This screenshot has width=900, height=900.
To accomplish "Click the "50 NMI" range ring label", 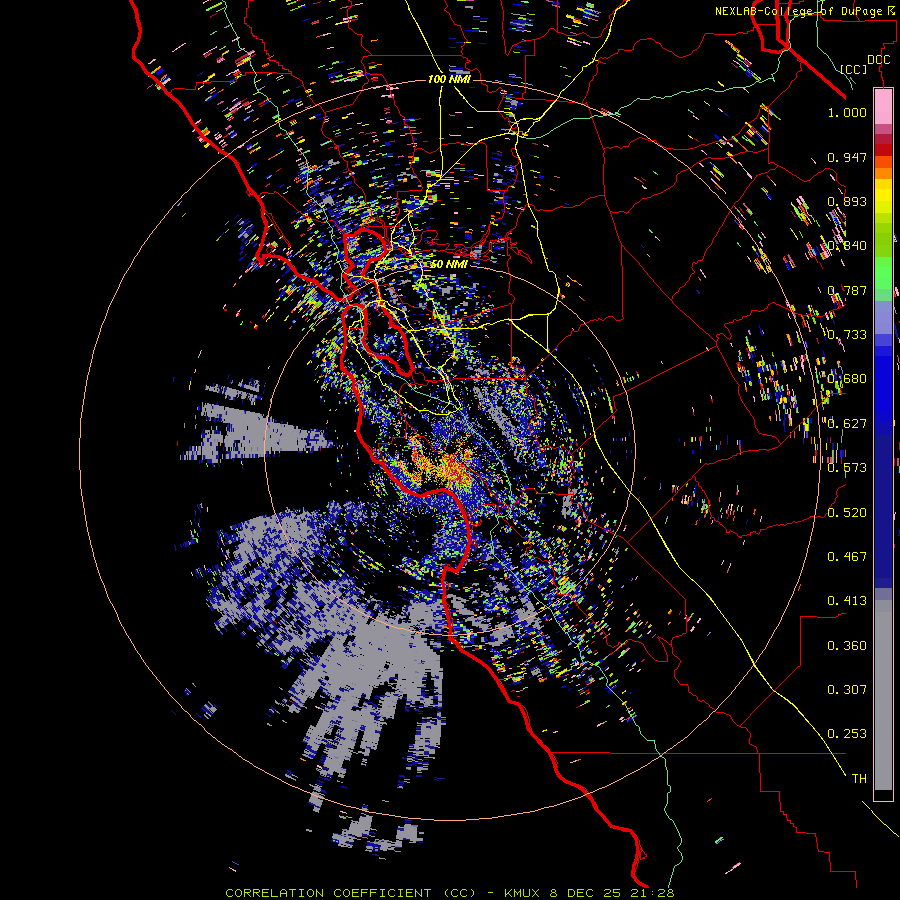I will (448, 264).
